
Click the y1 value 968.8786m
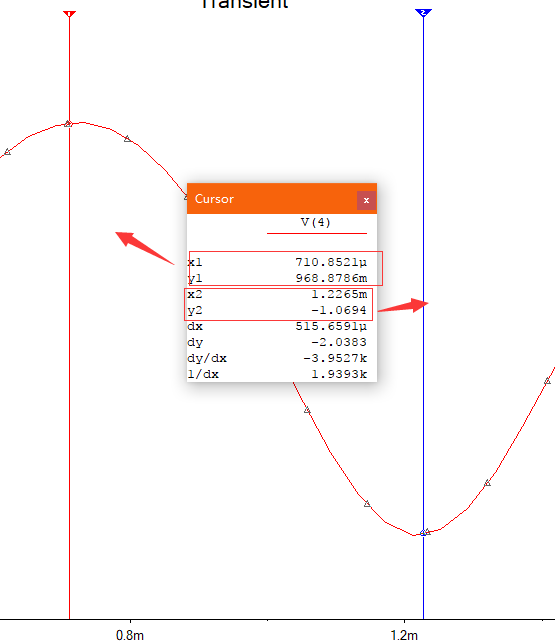331,278
